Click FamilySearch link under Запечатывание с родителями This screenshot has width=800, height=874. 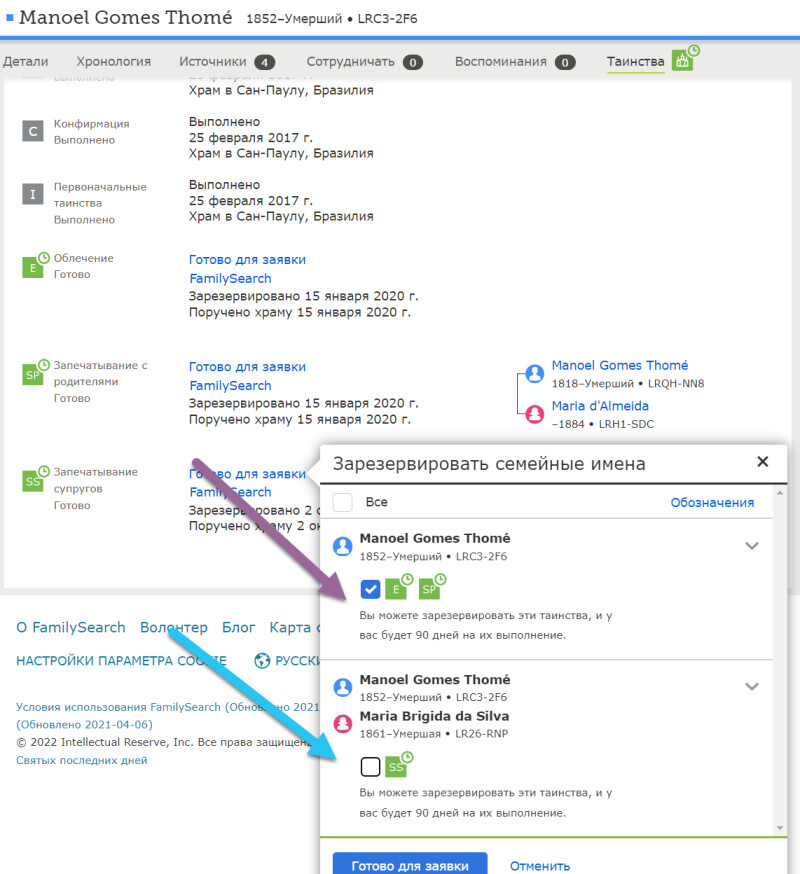click(230, 385)
